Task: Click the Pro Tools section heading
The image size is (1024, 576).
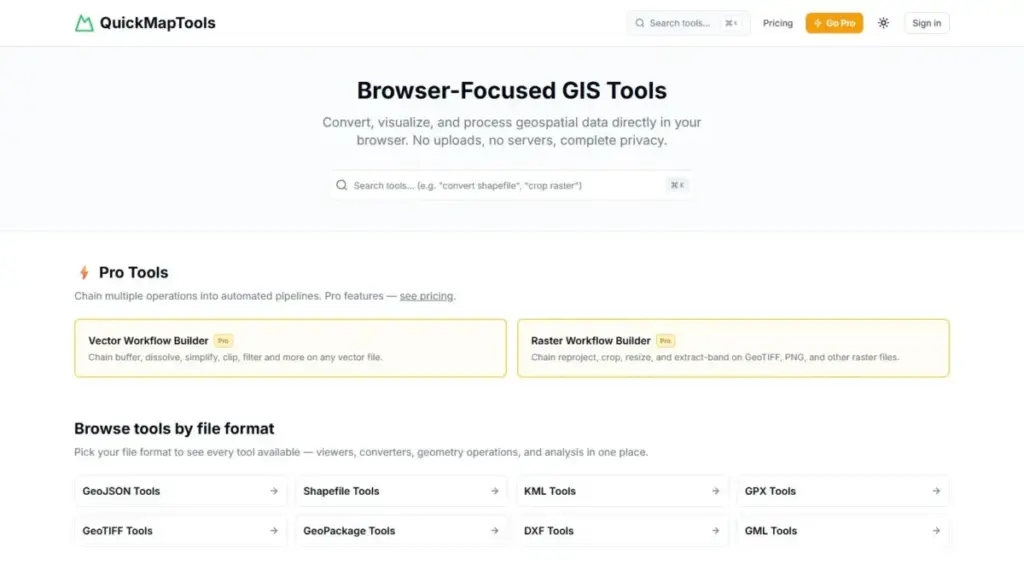Action: click(133, 272)
